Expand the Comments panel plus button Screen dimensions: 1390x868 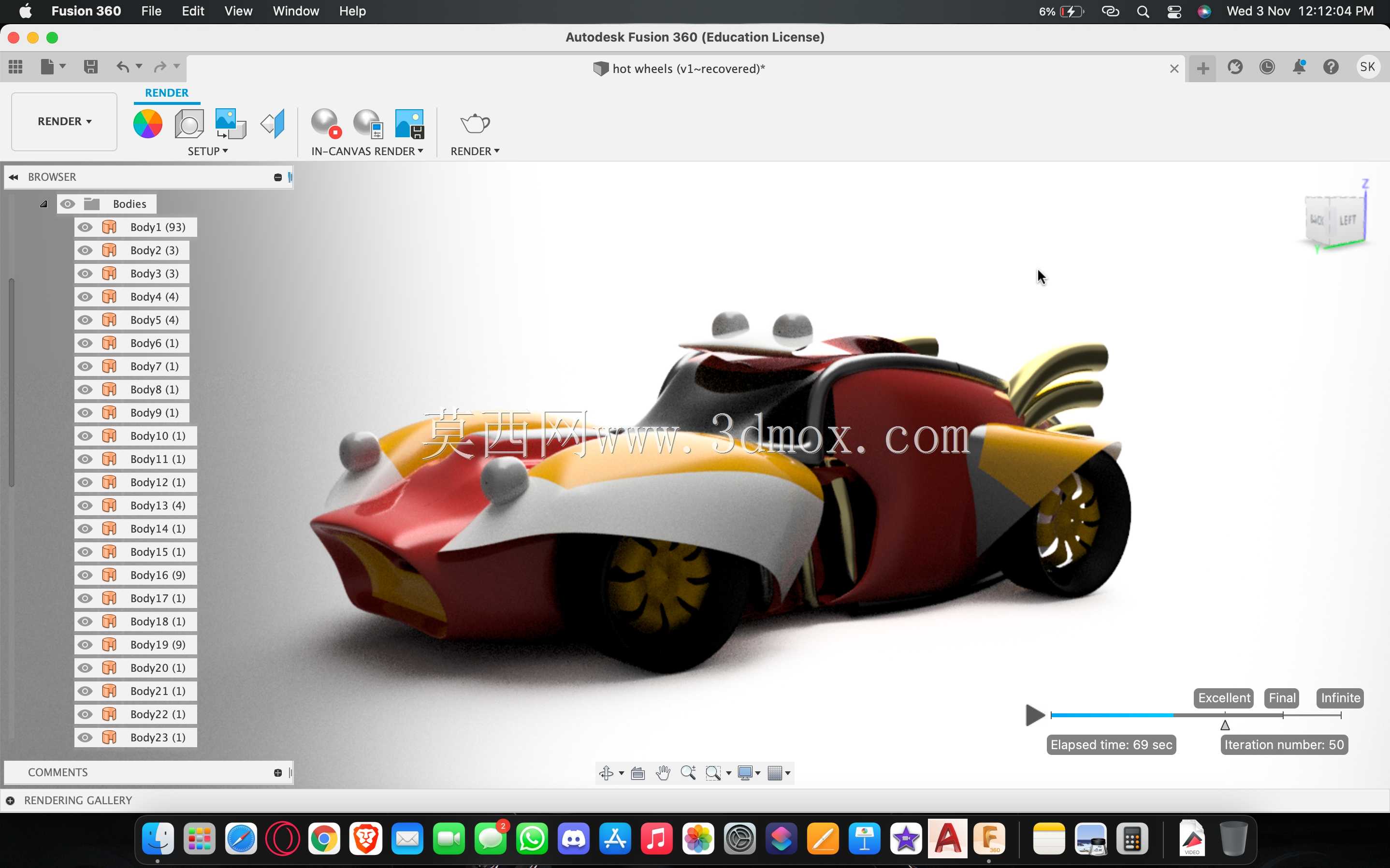pos(278,773)
